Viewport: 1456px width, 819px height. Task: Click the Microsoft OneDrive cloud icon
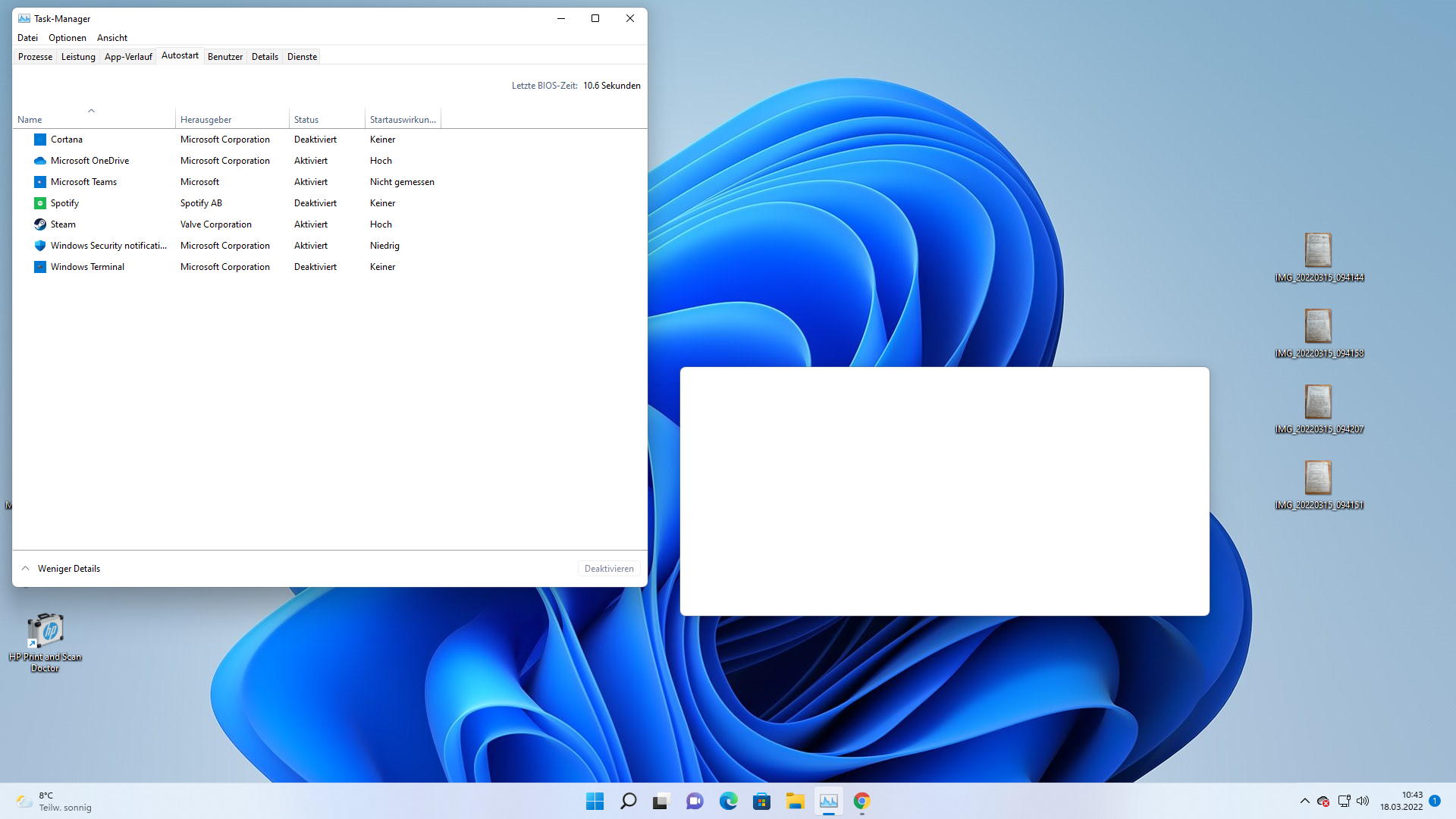coord(40,161)
